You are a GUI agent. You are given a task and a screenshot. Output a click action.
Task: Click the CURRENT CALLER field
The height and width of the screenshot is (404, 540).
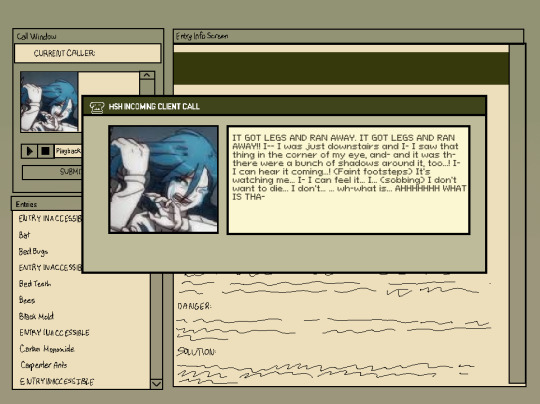pos(87,53)
